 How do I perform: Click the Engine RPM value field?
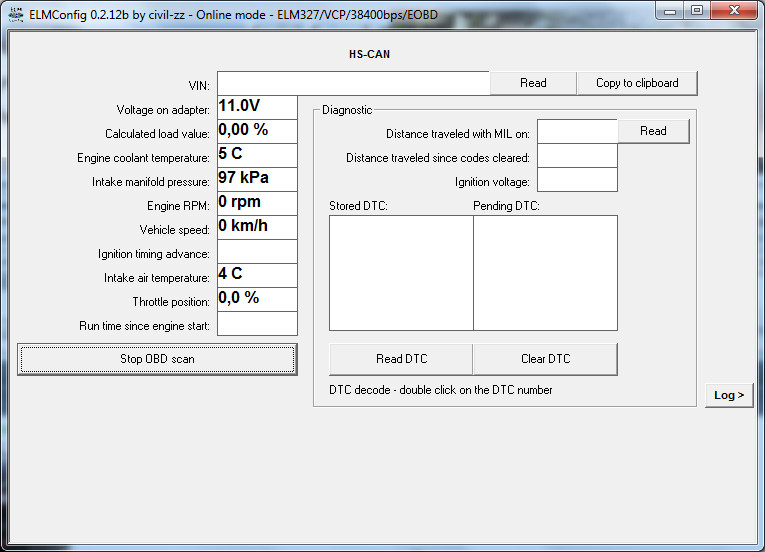pyautogui.click(x=257, y=203)
